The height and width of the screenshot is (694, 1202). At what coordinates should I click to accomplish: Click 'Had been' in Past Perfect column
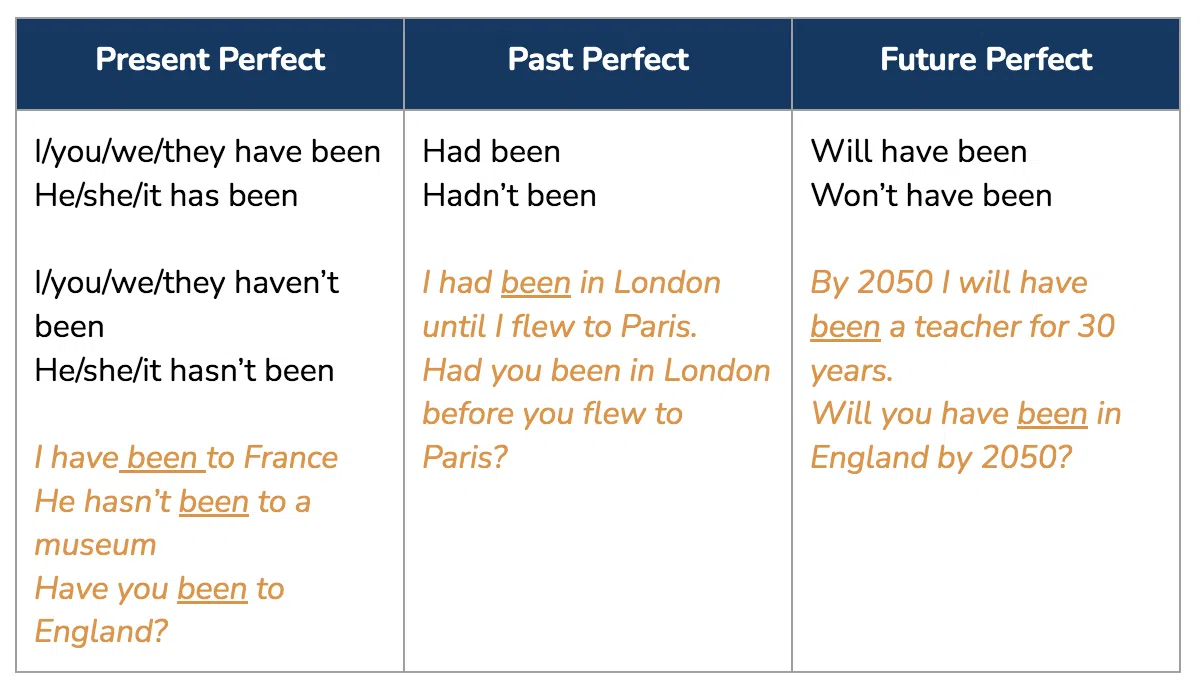coord(491,152)
